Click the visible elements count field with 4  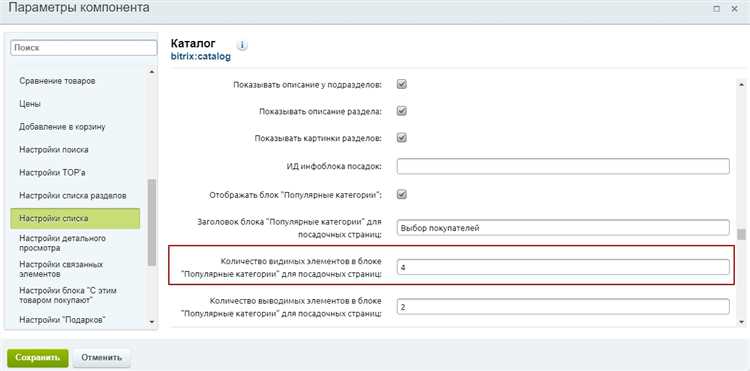click(563, 268)
